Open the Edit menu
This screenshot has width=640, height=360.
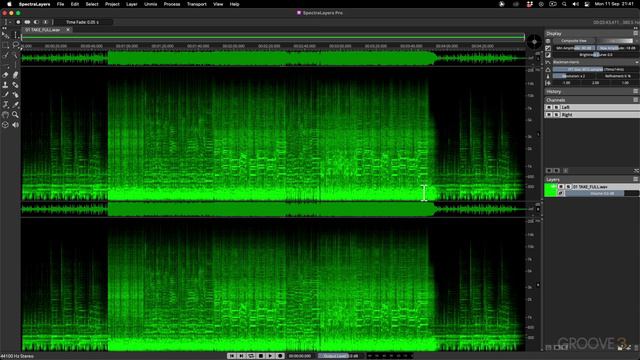pyautogui.click(x=75, y=4)
